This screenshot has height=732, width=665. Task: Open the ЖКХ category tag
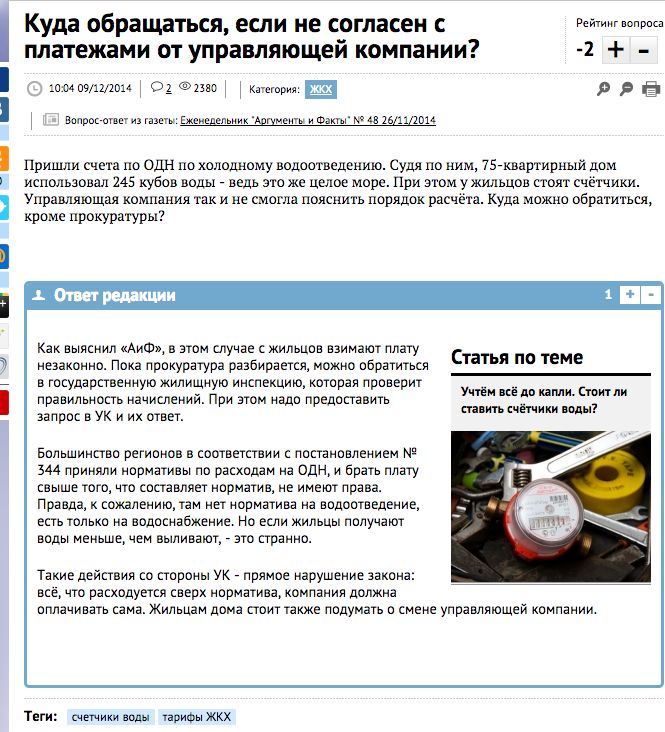[321, 90]
